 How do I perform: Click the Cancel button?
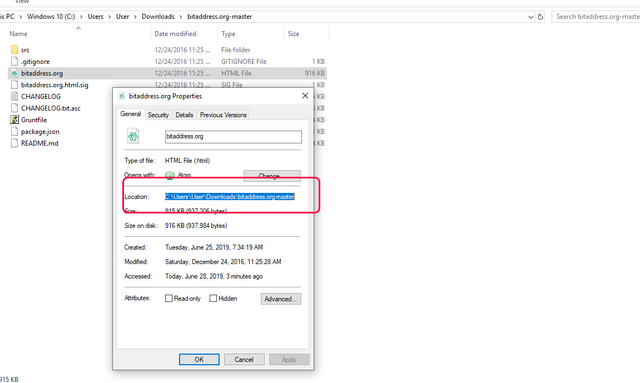click(244, 359)
